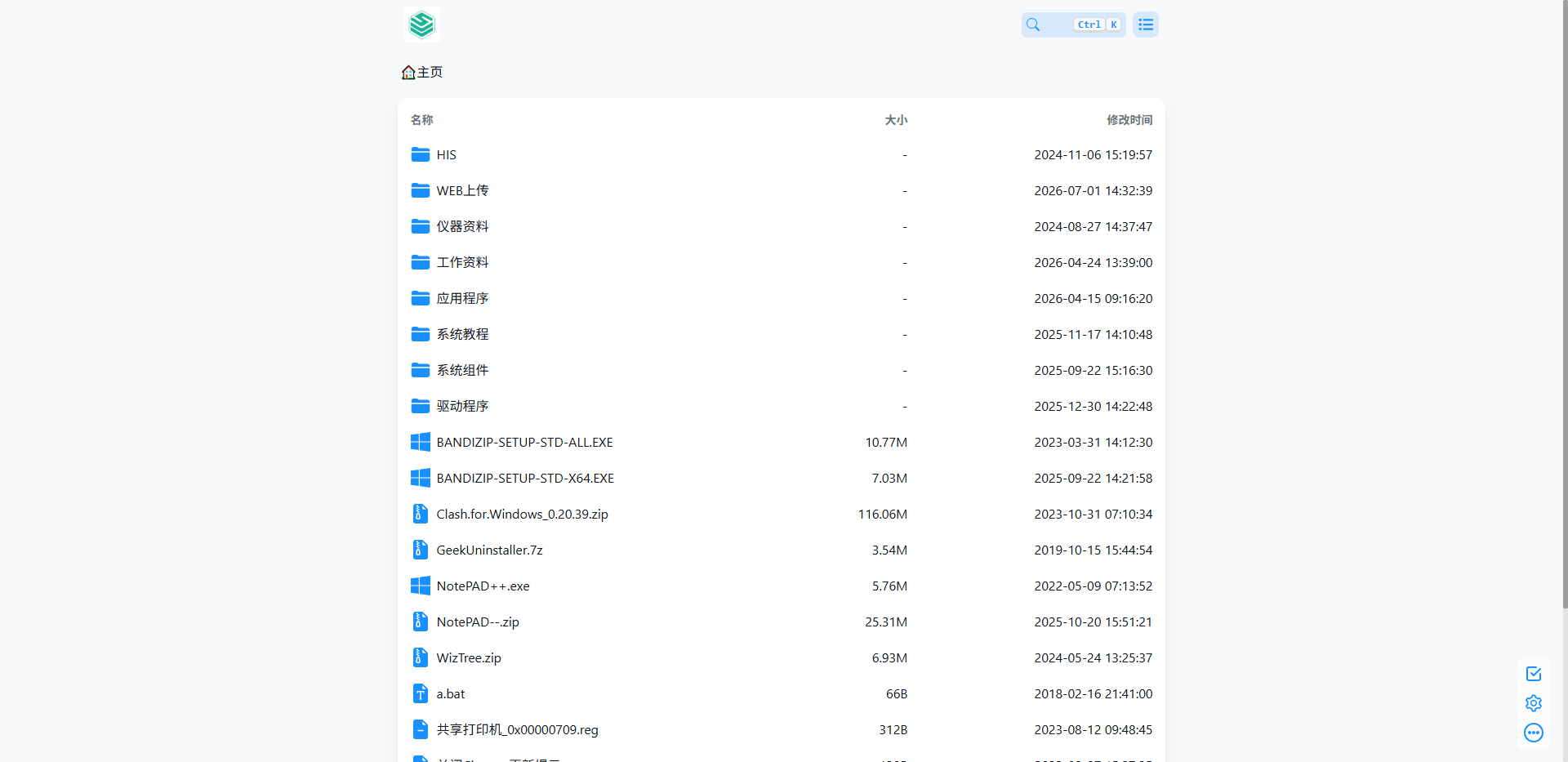
Task: Click date 2026-07-01 14:32:39
Action: (1094, 191)
